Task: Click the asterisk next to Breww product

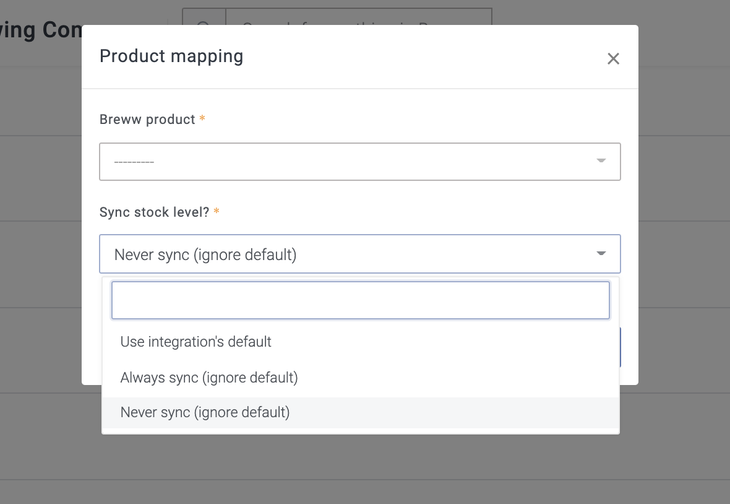Action: pos(203,119)
